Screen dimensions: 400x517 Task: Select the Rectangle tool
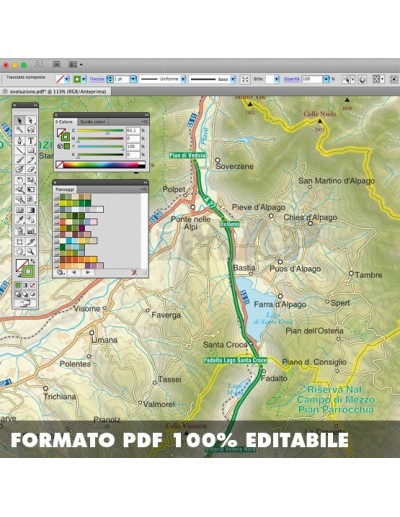(x=31, y=150)
